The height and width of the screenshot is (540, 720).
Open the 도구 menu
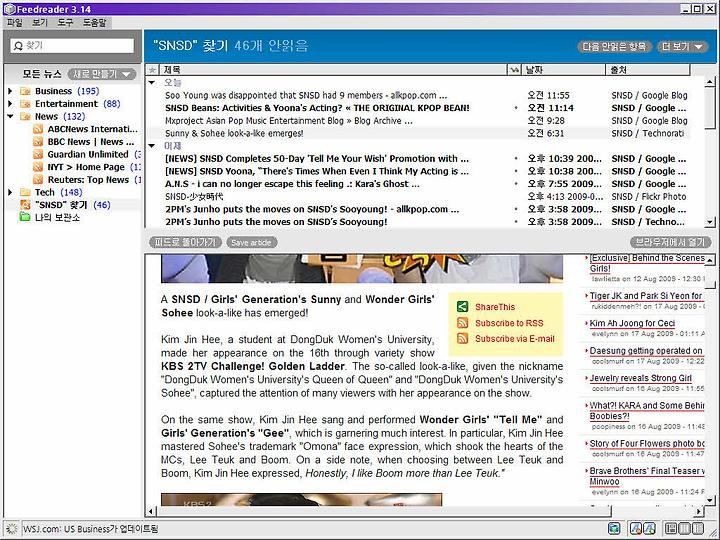tap(65, 22)
